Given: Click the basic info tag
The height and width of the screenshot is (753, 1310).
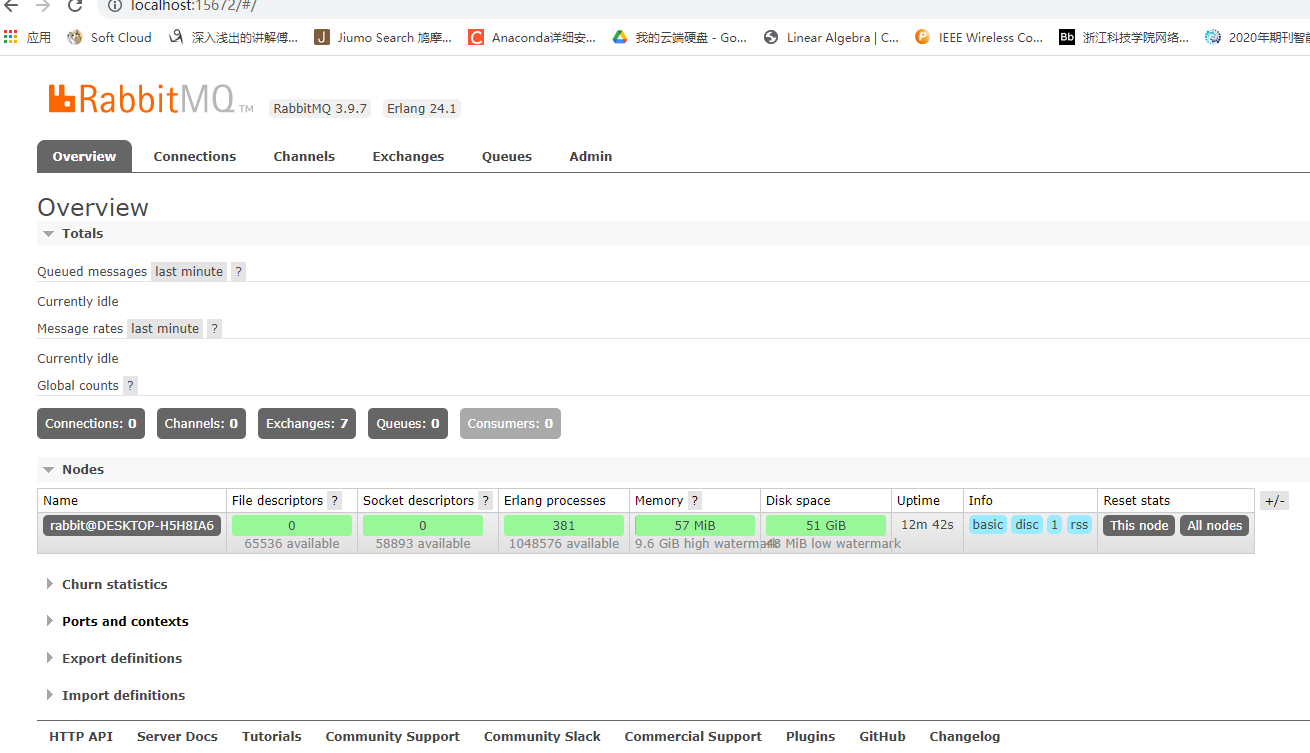Looking at the screenshot, I should click(x=988, y=525).
